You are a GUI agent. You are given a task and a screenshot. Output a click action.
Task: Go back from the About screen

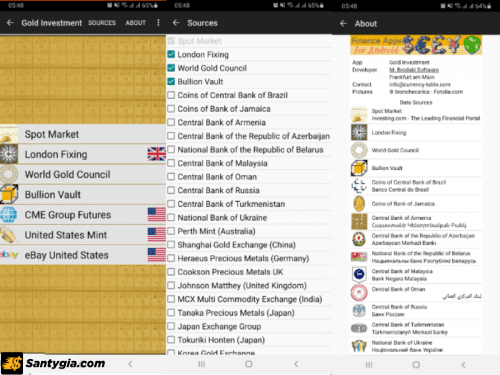[343, 23]
